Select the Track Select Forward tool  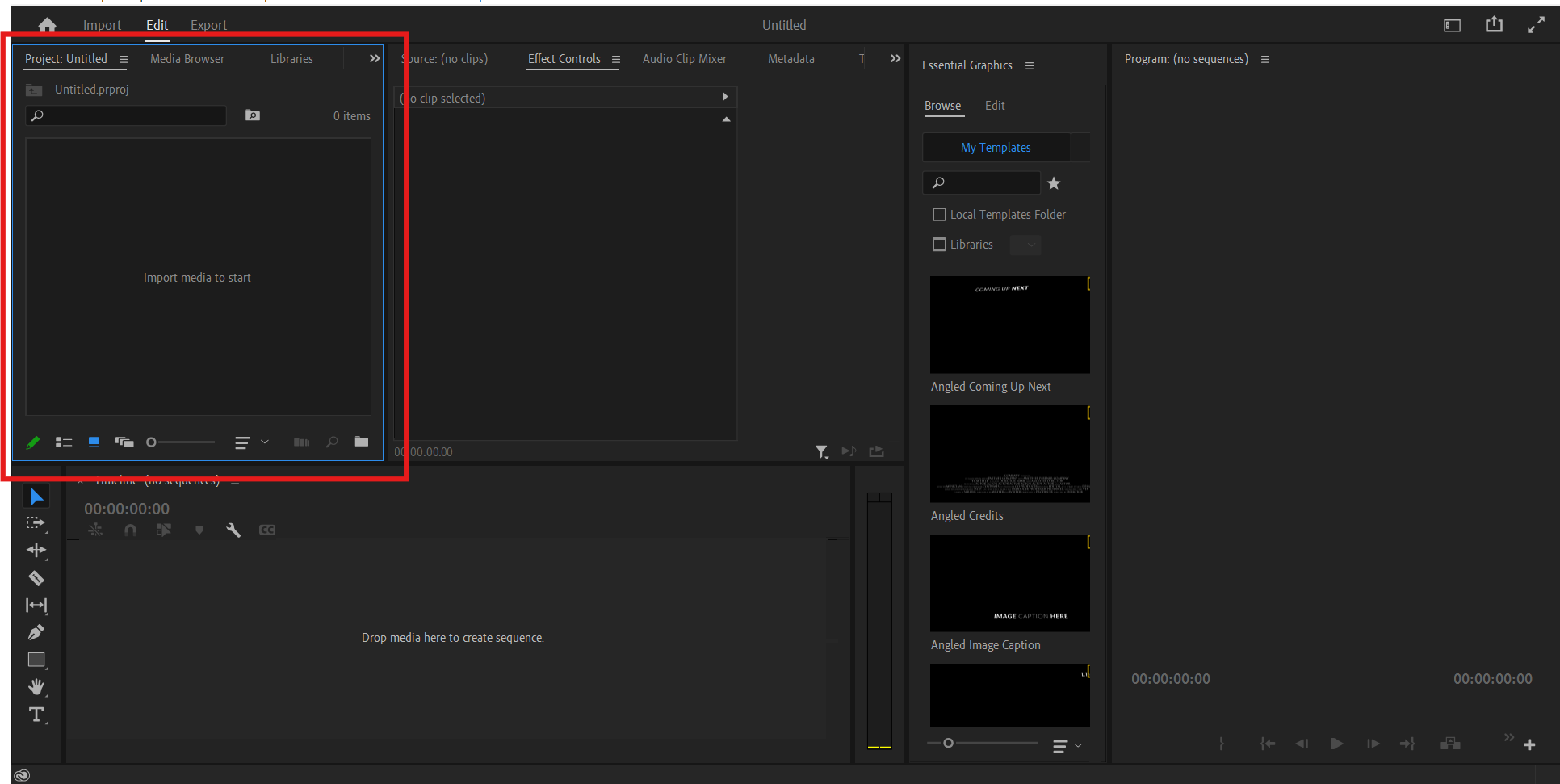36,523
